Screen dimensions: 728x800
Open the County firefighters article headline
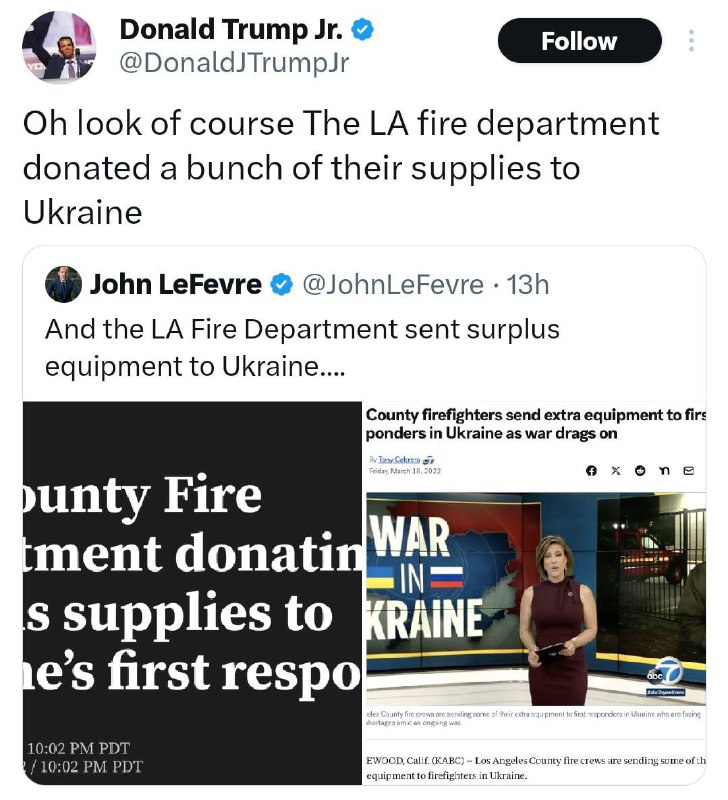pos(536,423)
